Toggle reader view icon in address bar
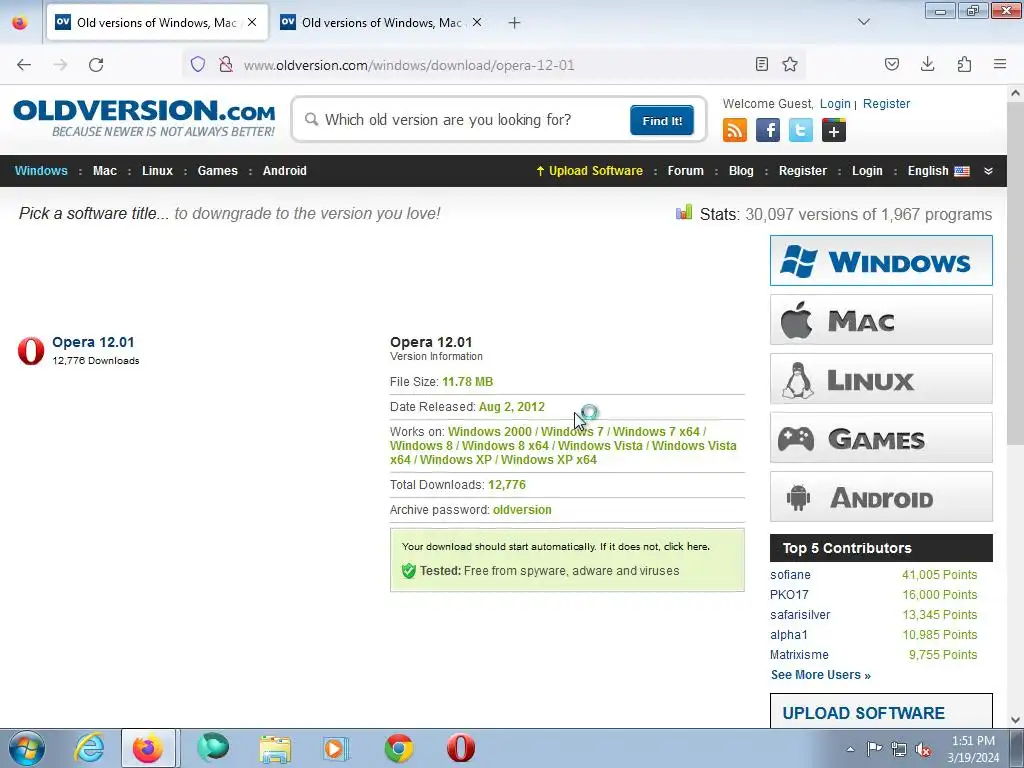The image size is (1024, 768). [x=761, y=64]
